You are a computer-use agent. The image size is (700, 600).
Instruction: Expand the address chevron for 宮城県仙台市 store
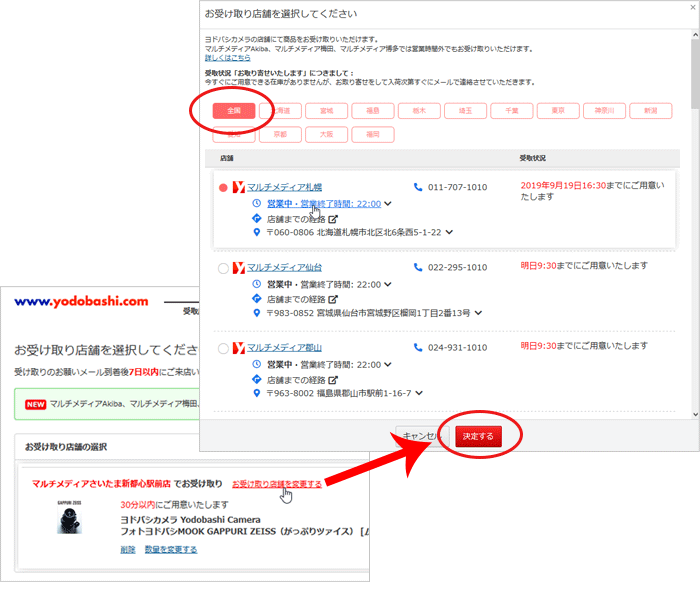(x=478, y=312)
